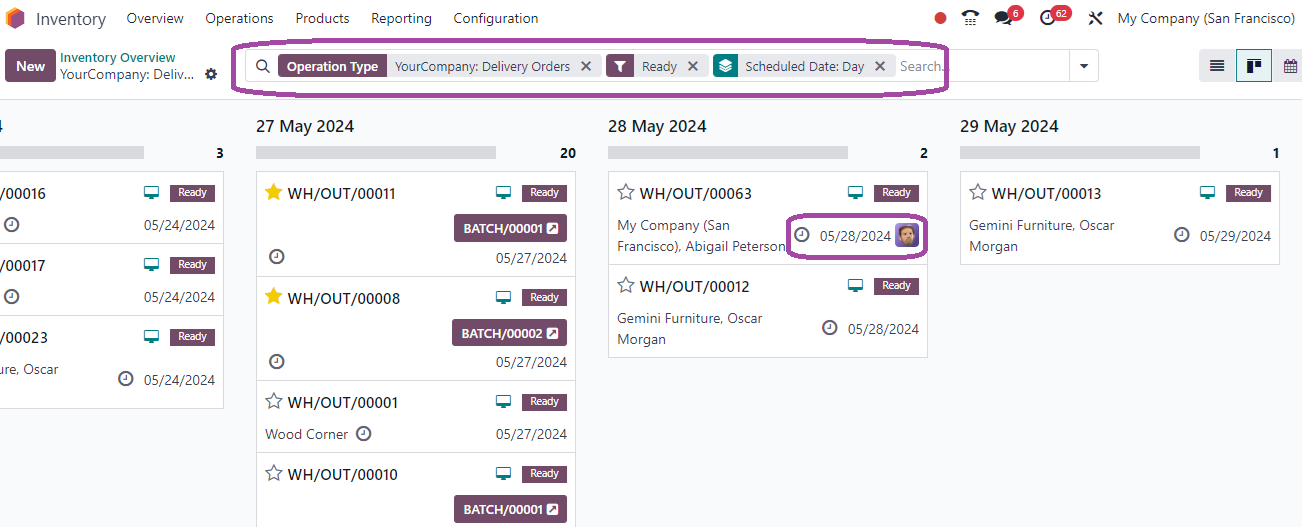Click the debug tools wrench icon
Screen dimensions: 1302x527
[1095, 18]
